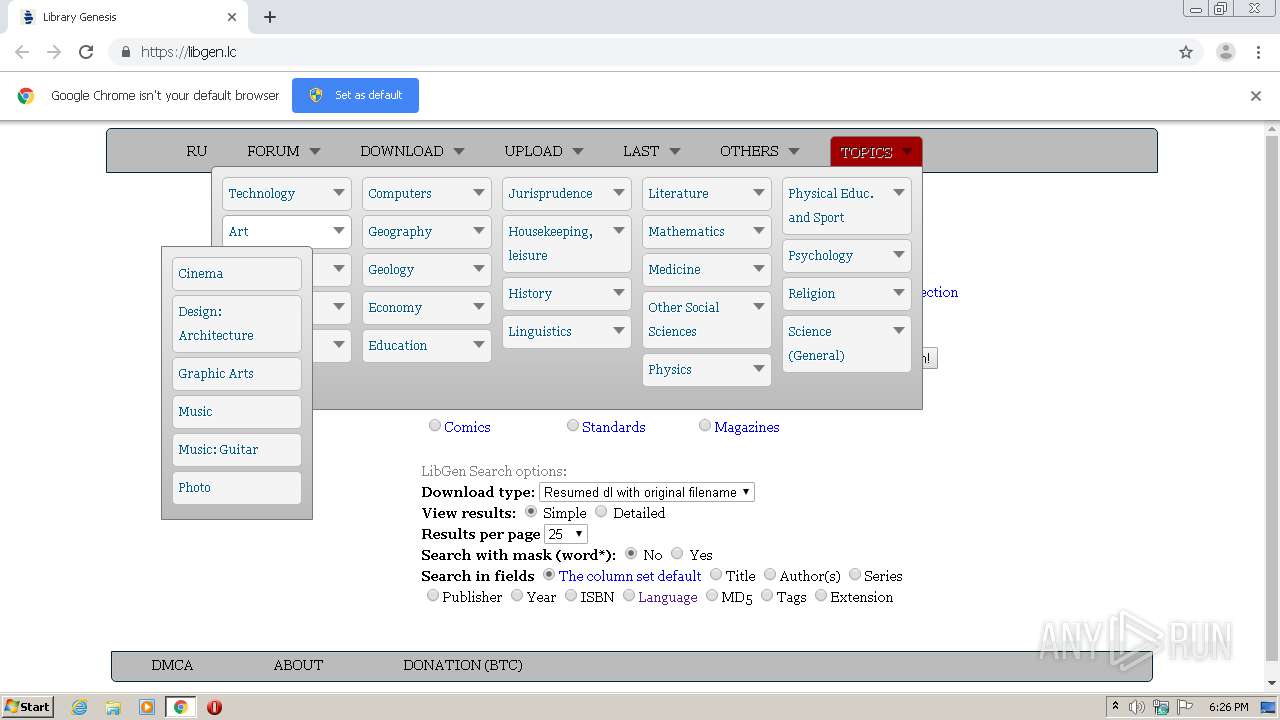The height and width of the screenshot is (720, 1280).
Task: View site security info via lock icon
Action: (x=125, y=52)
